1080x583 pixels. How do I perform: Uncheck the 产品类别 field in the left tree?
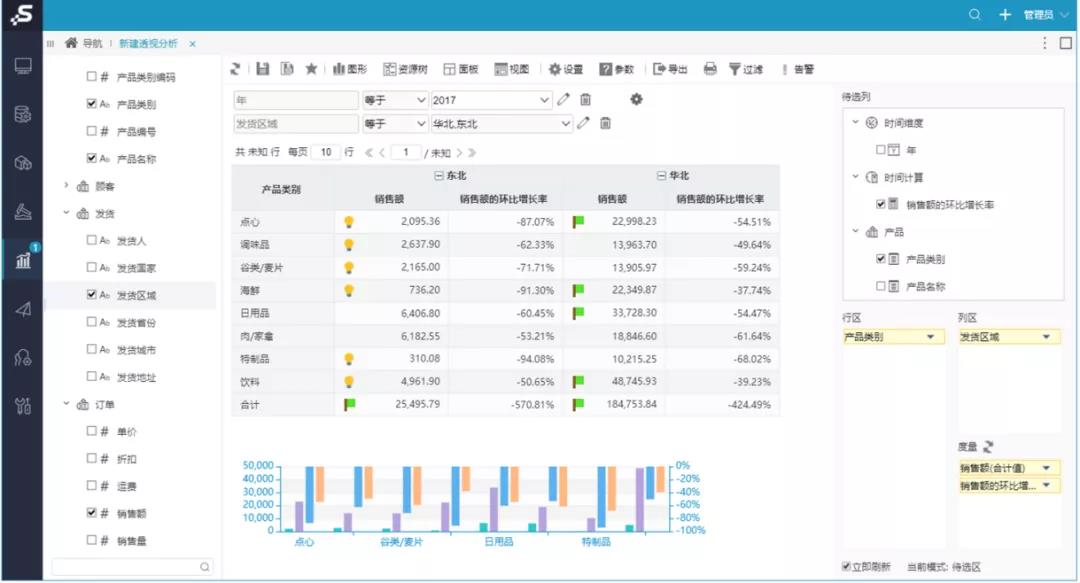92,103
